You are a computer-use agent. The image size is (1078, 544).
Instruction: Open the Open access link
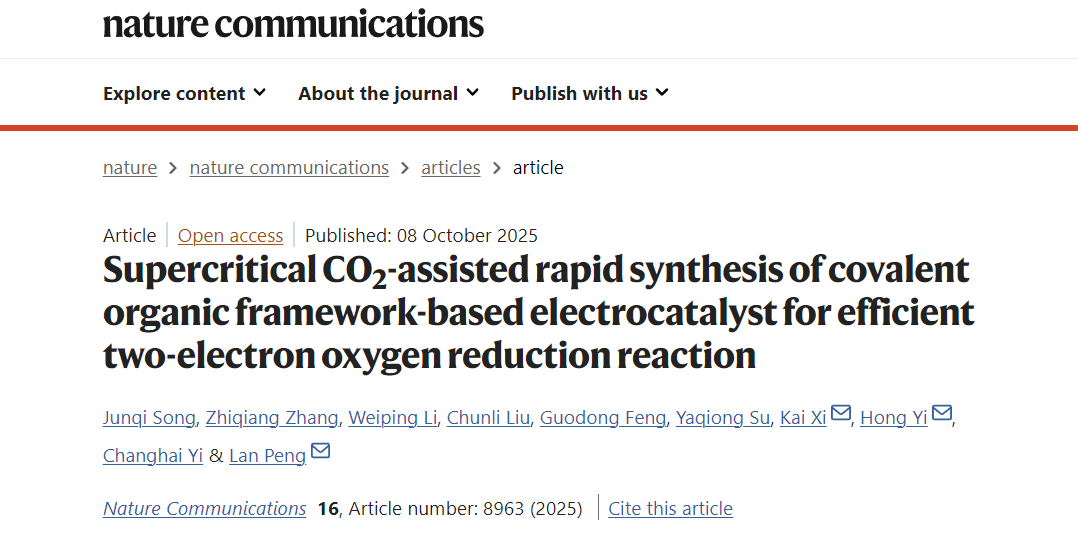click(x=230, y=236)
